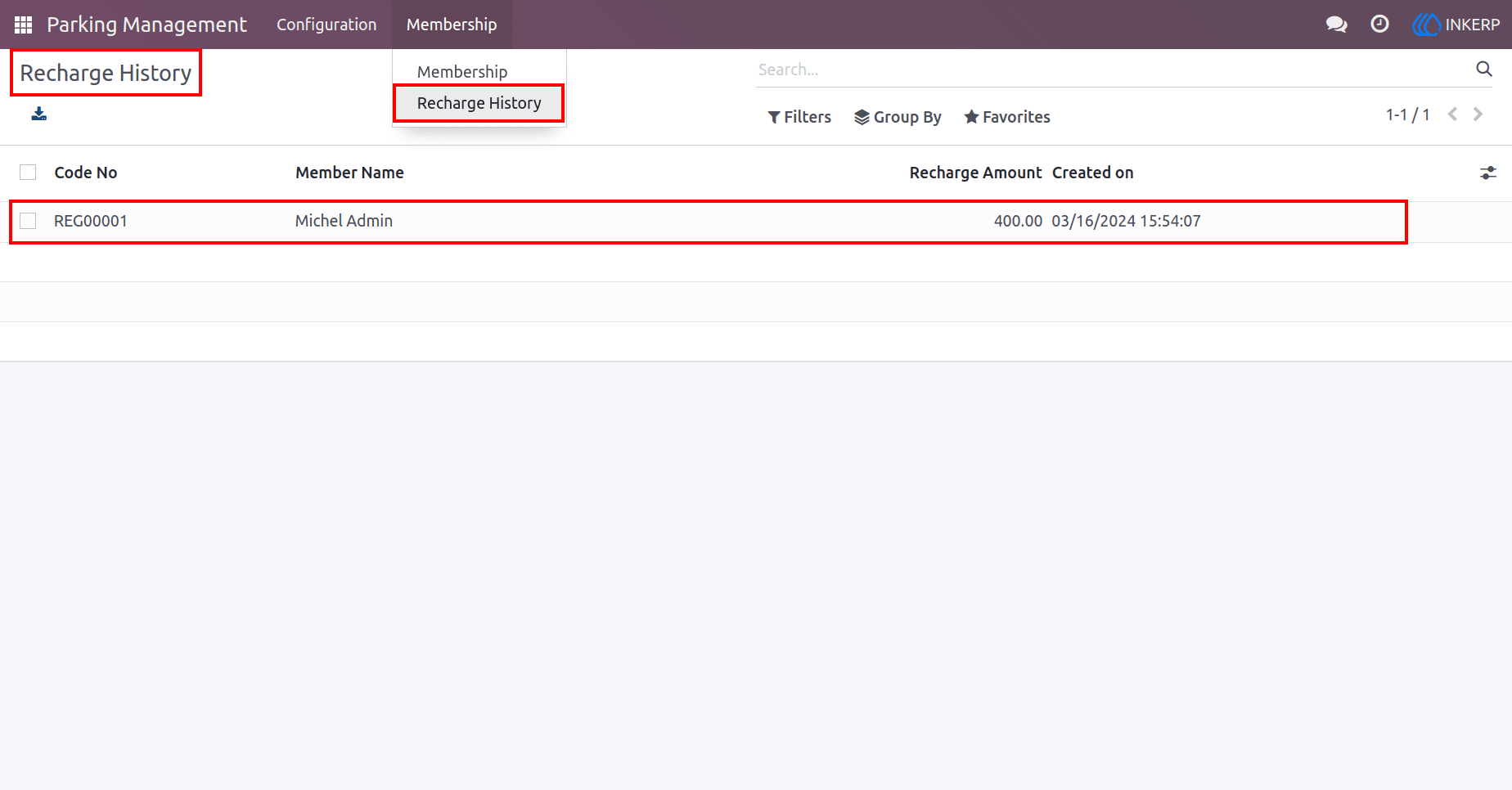Expand the Favorites dropdown
Viewport: 1512px width, 790px height.
point(1007,117)
